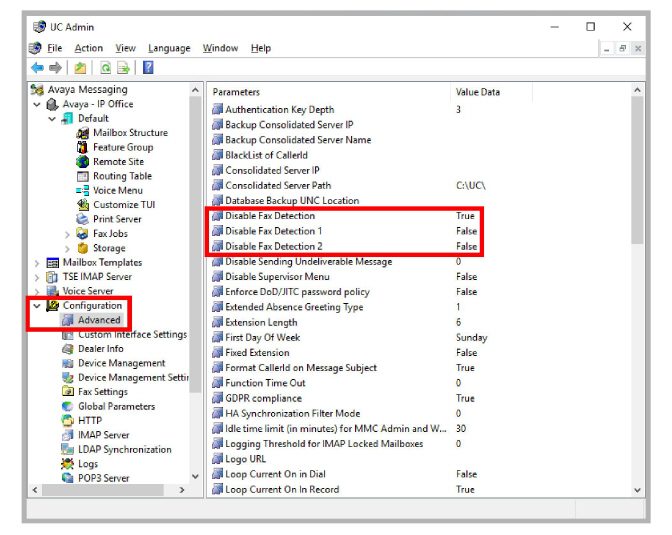The image size is (672, 535).
Task: Select the Disable Fax Detection 2 parameter
Action: (273, 246)
